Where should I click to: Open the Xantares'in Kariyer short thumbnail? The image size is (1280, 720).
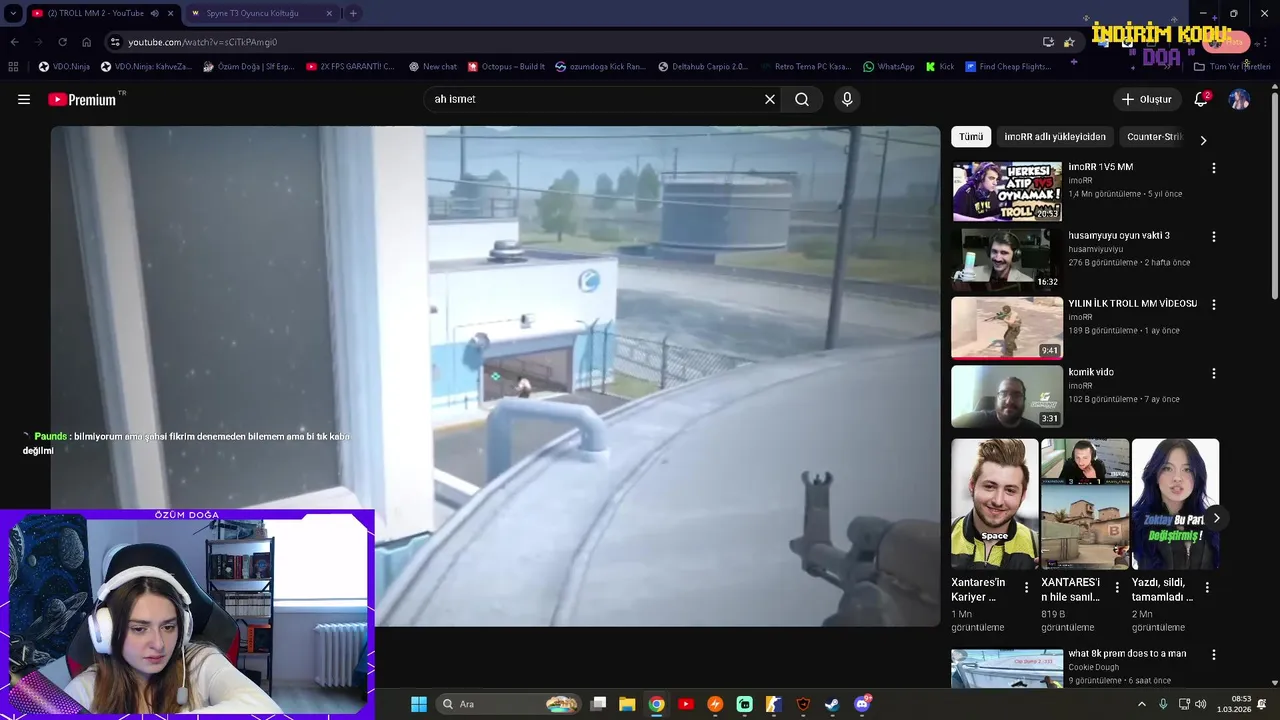pyautogui.click(x=995, y=504)
